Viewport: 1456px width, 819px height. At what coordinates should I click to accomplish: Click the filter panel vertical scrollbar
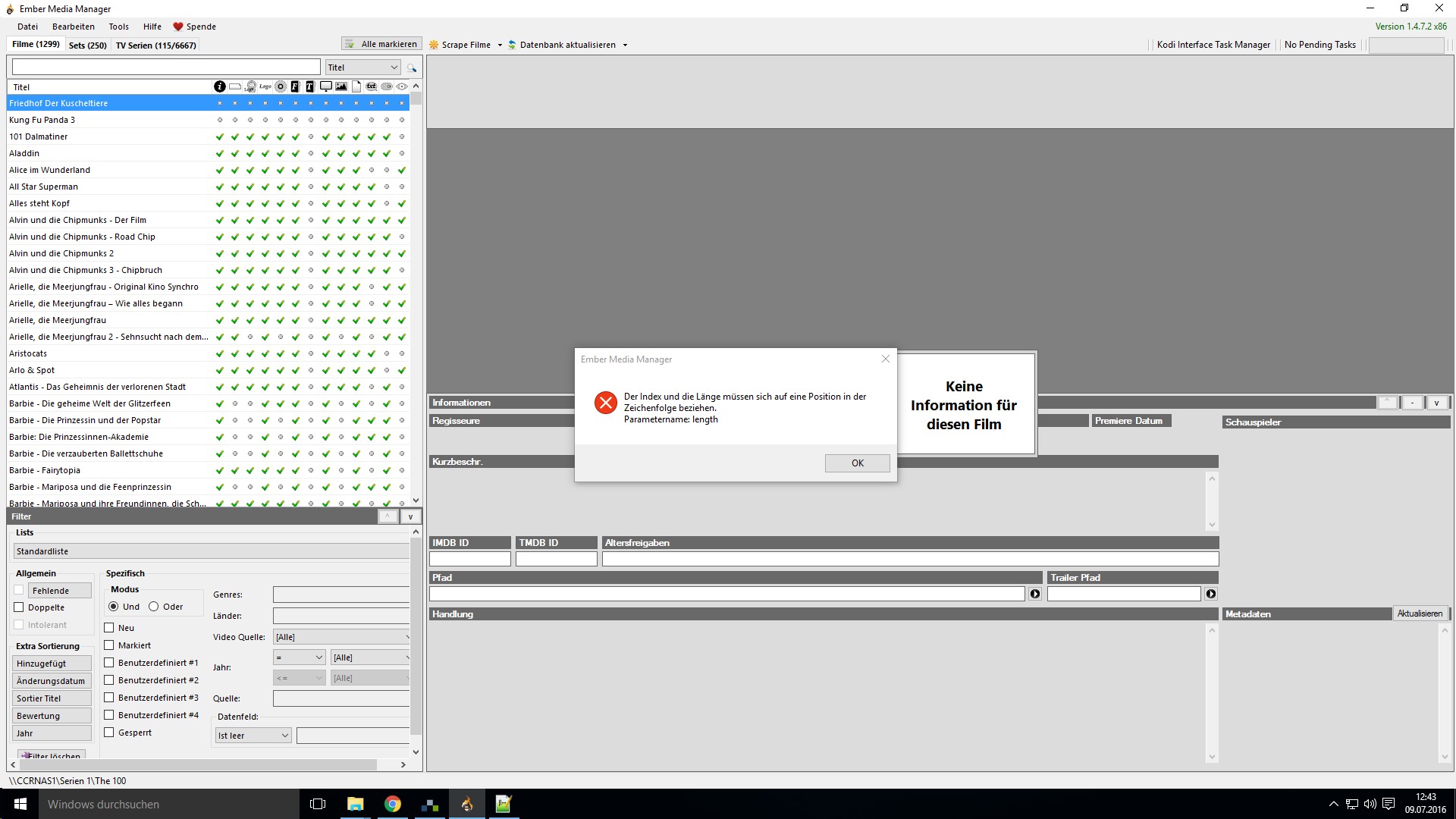(416, 642)
